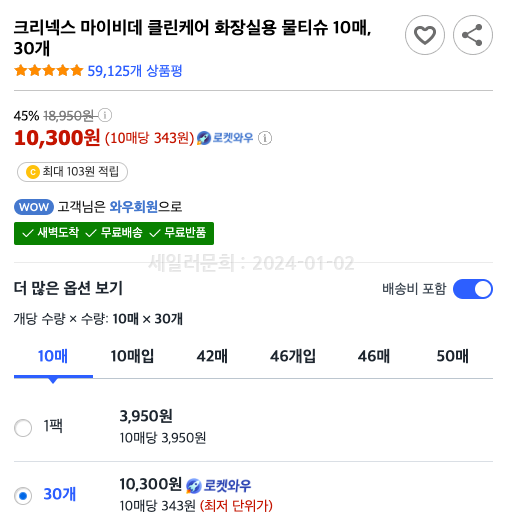Click info icon next to original price 18,950원
This screenshot has width=506, height=525.
105,116
